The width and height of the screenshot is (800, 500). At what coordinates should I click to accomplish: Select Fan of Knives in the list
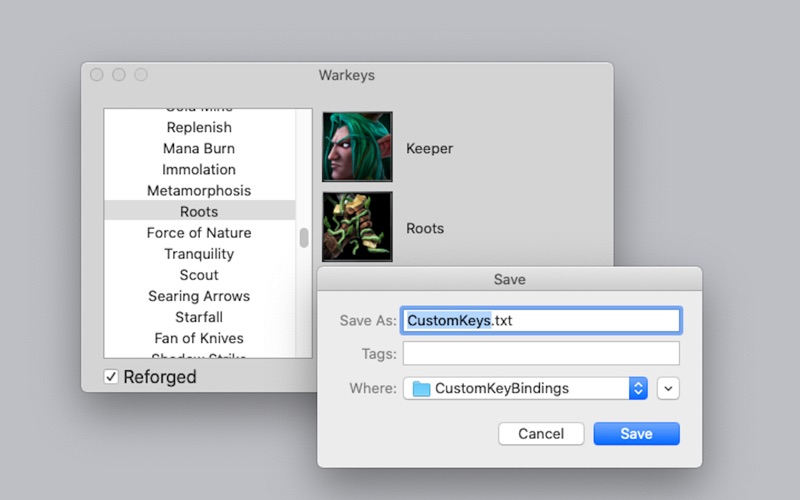click(199, 338)
